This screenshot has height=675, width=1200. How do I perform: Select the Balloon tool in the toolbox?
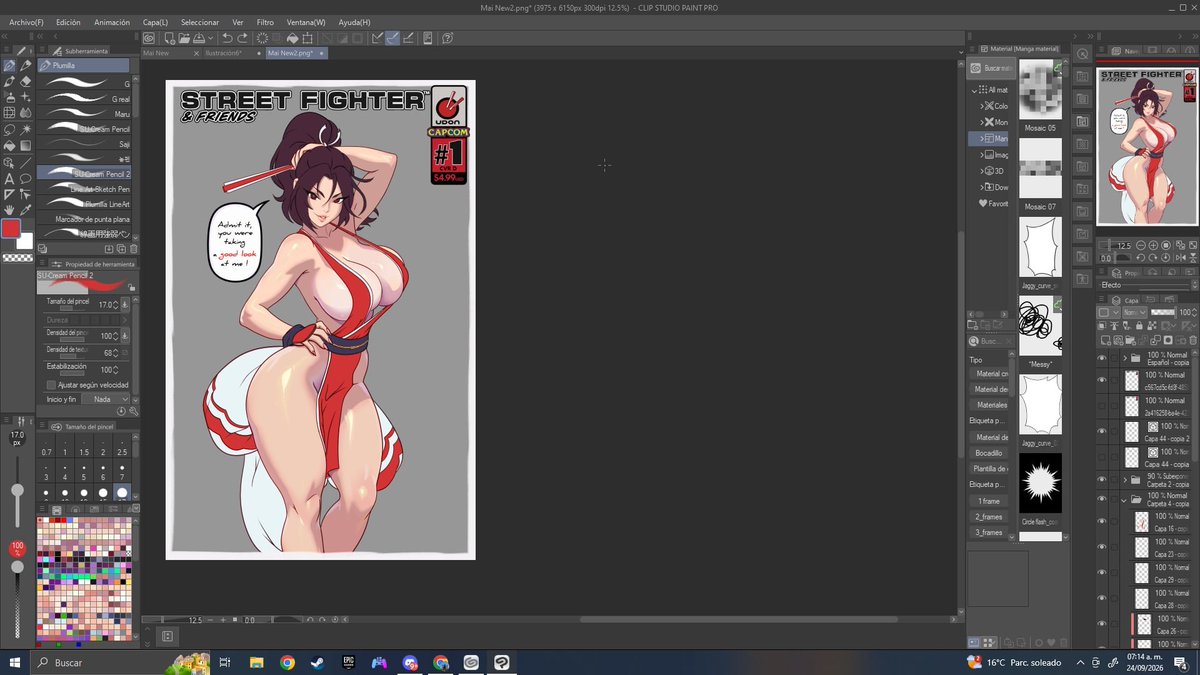point(26,178)
